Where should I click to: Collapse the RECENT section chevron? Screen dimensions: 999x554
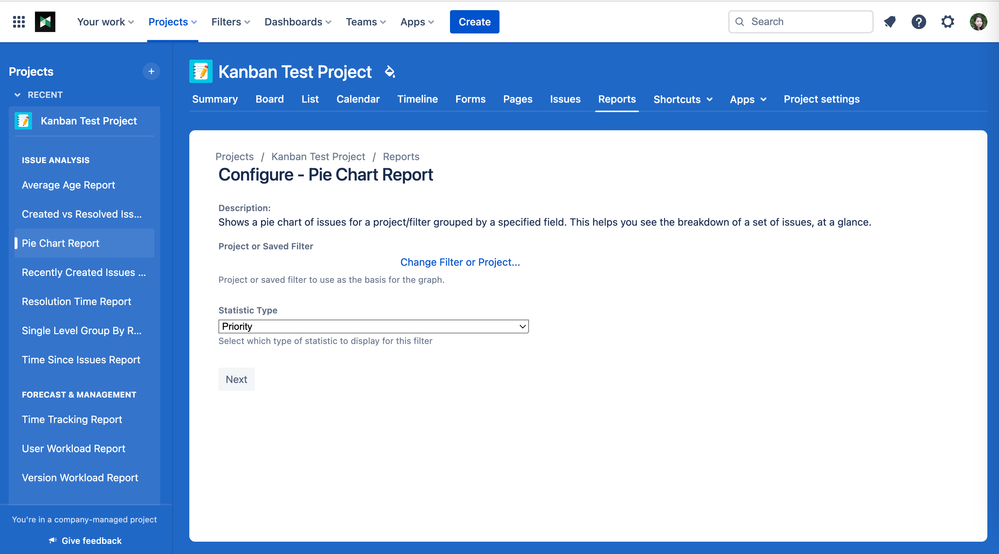pos(17,95)
